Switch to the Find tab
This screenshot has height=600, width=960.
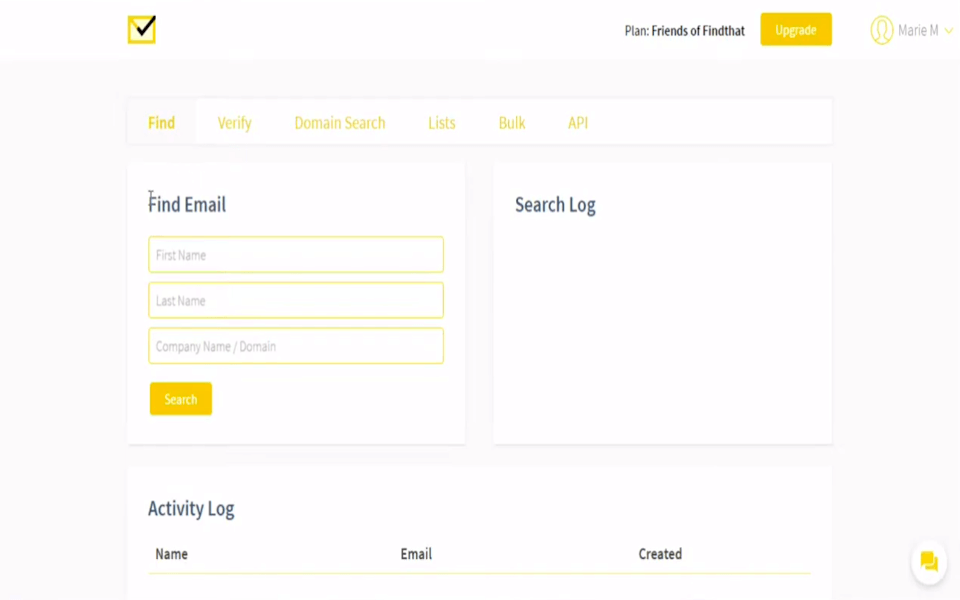(x=162, y=122)
